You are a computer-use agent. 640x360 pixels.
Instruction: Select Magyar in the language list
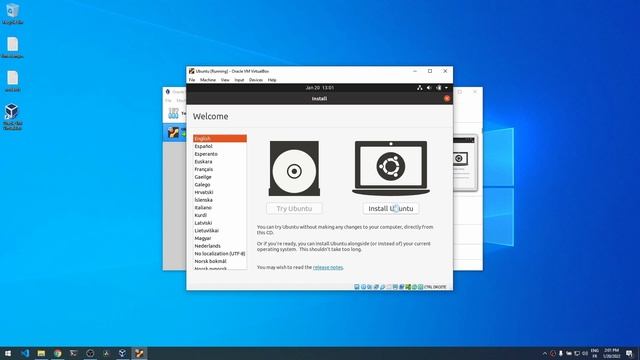pos(220,238)
